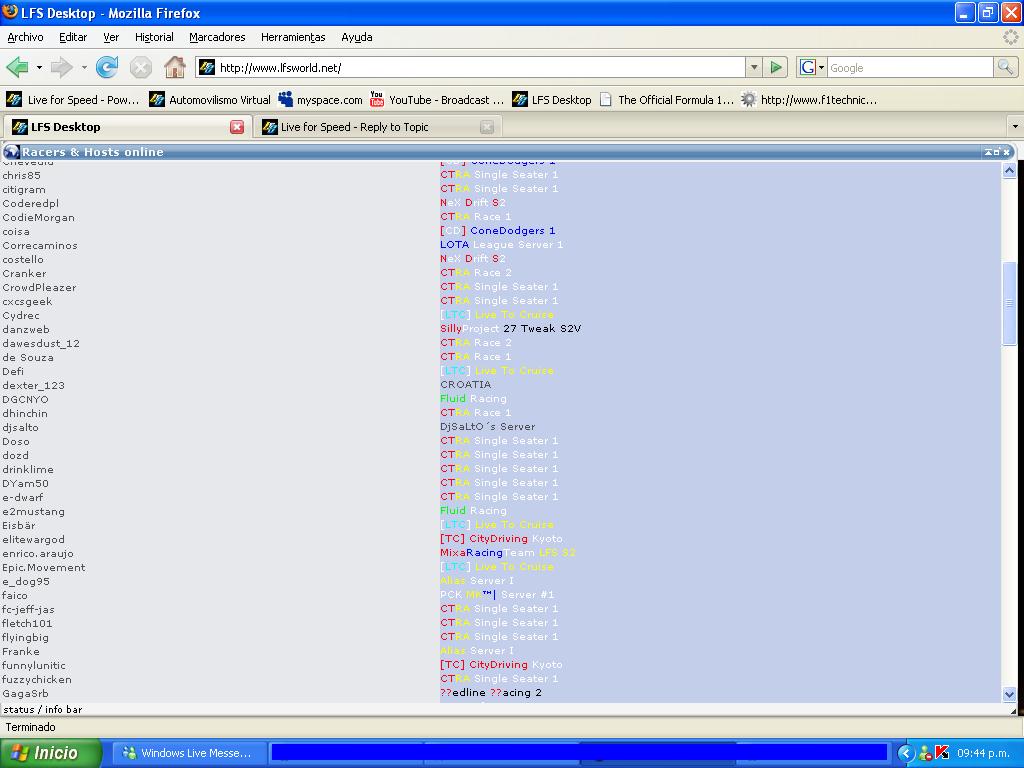The image size is (1024, 768).
Task: Open the Editar menu
Action: [73, 37]
